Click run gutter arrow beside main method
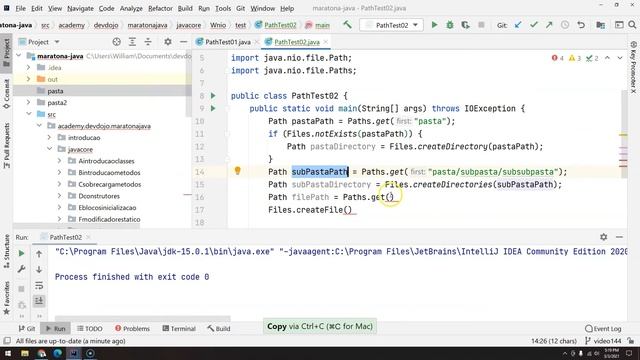Screen dimensions: 640x360 click(213, 109)
